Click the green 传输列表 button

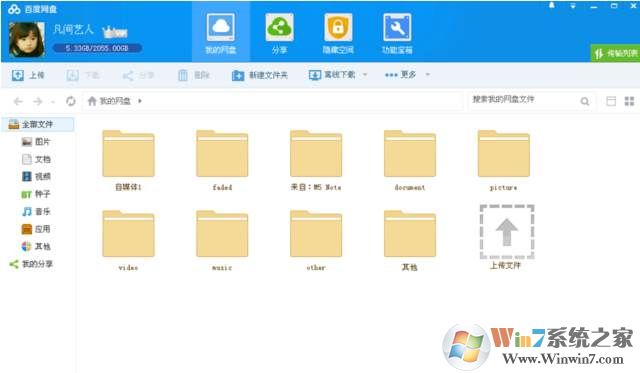[615, 53]
